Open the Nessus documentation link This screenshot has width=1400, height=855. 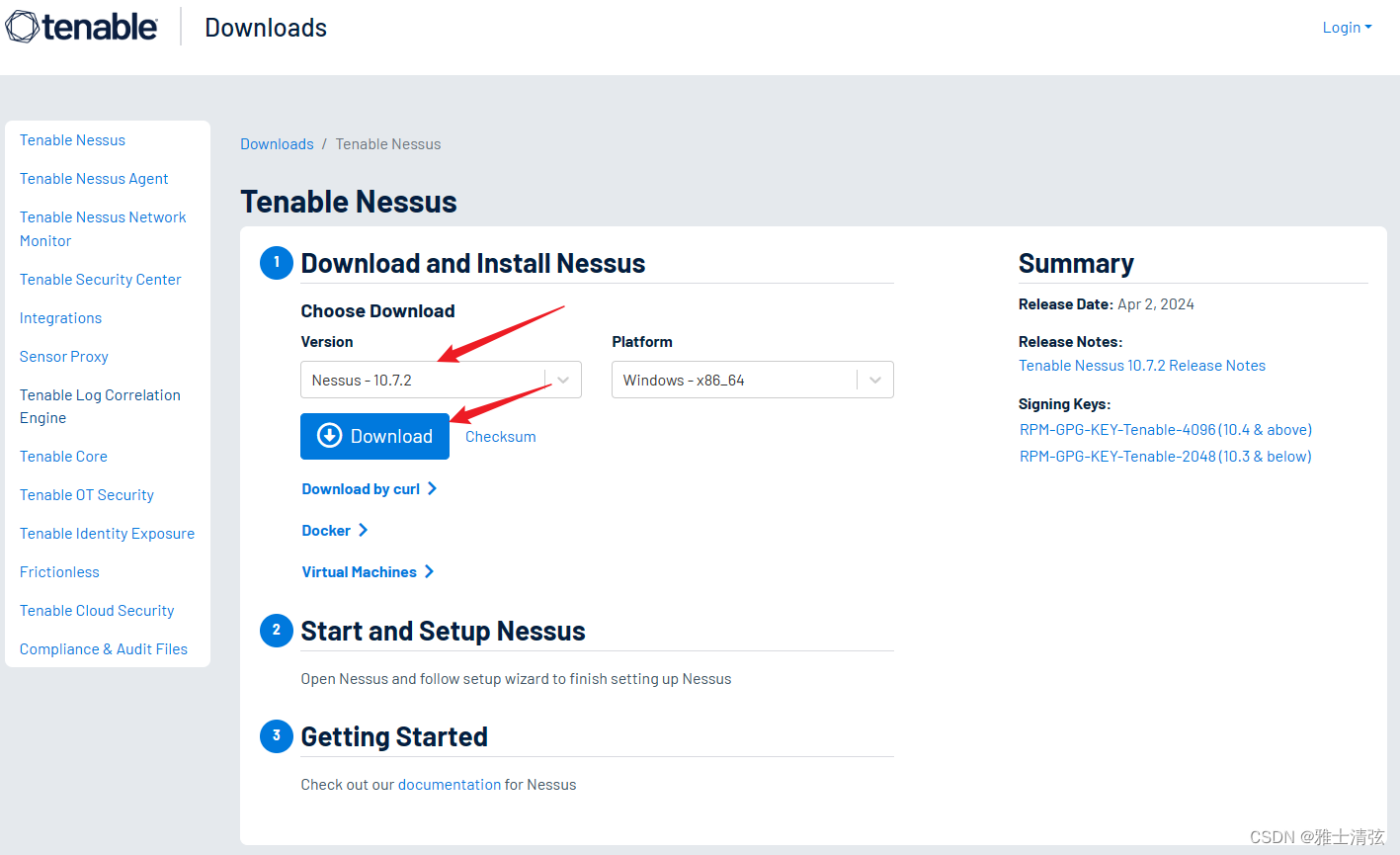(450, 785)
